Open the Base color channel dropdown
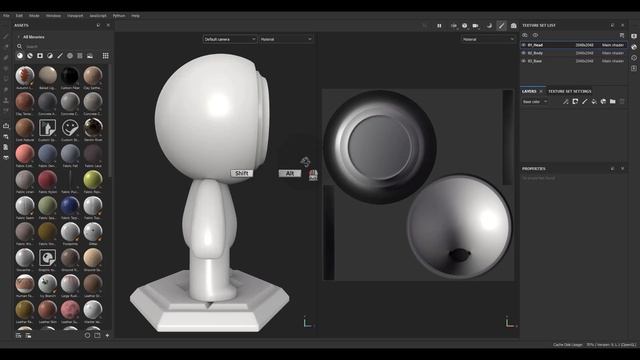This screenshot has width=640, height=360. coord(535,102)
